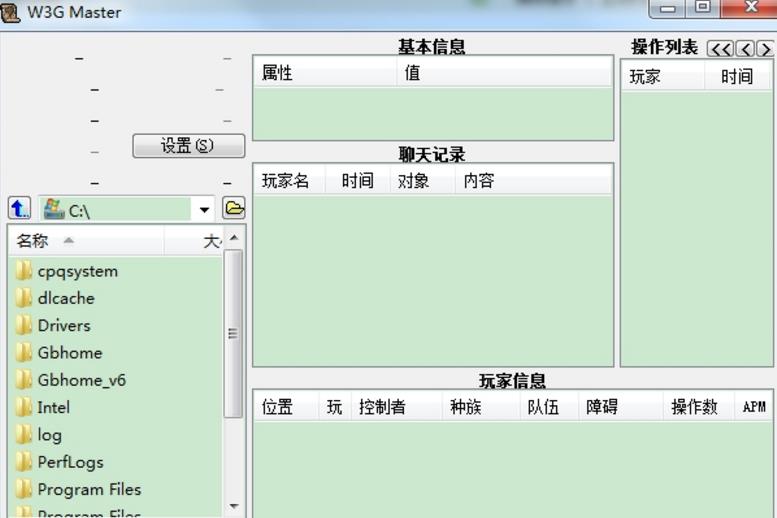Minimize the W3G Master window
Image resolution: width=777 pixels, height=518 pixels.
click(667, 8)
